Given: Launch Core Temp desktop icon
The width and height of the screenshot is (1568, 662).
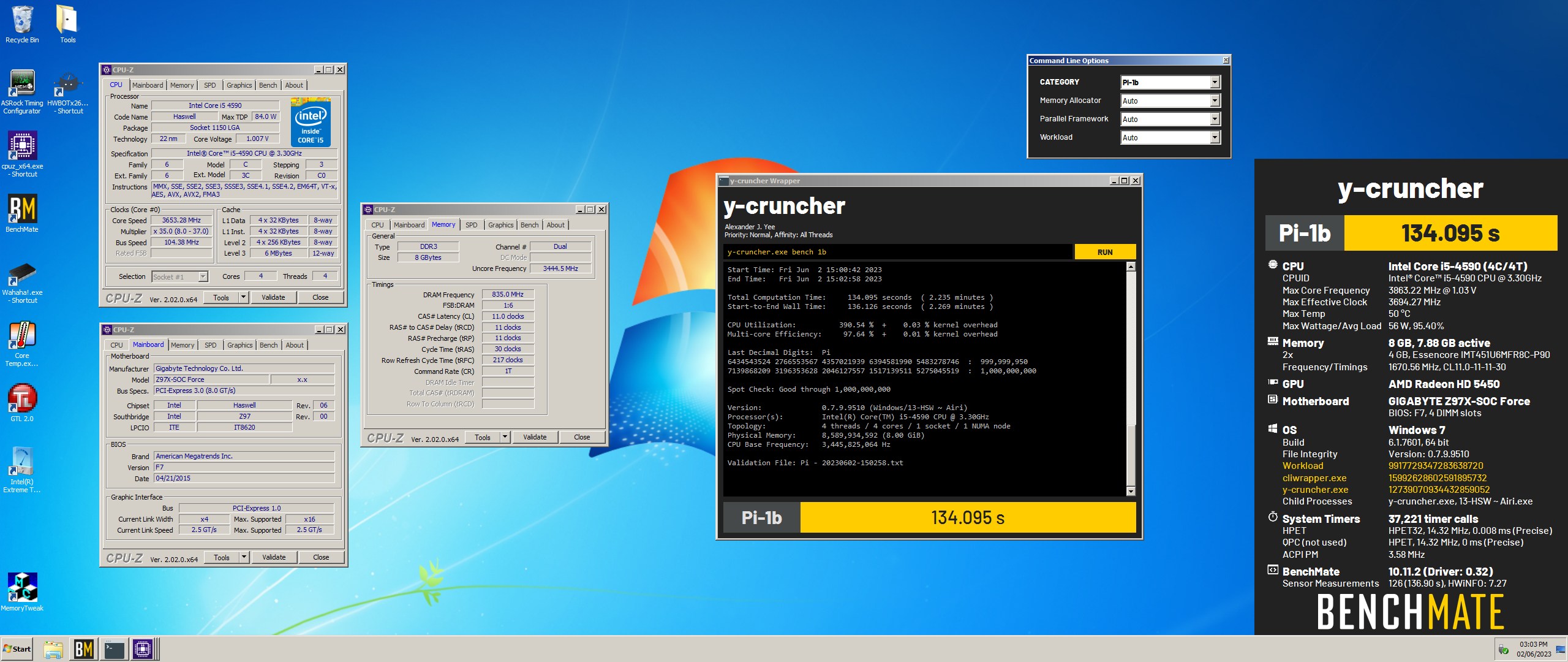Looking at the screenshot, I should (22, 344).
